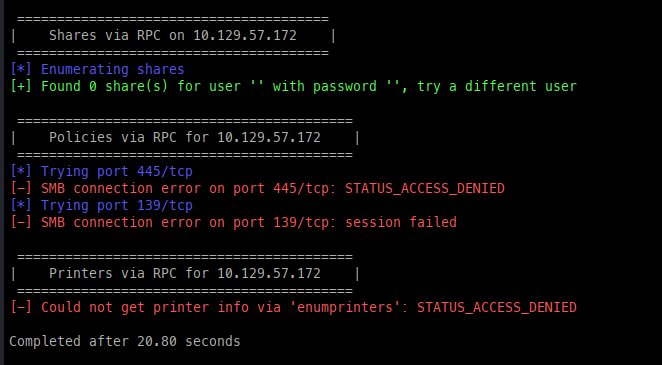Screen dimensions: 662x365
Task: Click the red [-] marker on port 139 error
Action: (21, 222)
